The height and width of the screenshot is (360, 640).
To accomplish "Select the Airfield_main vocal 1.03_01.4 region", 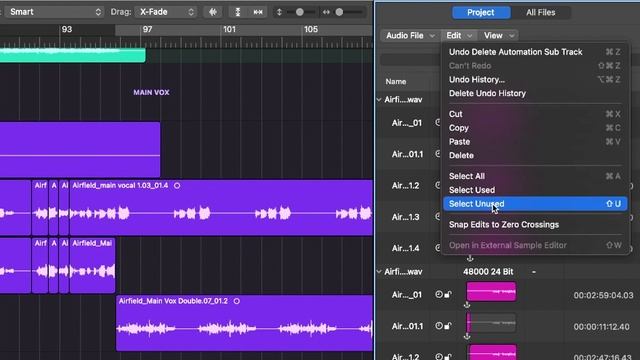I will (221, 207).
